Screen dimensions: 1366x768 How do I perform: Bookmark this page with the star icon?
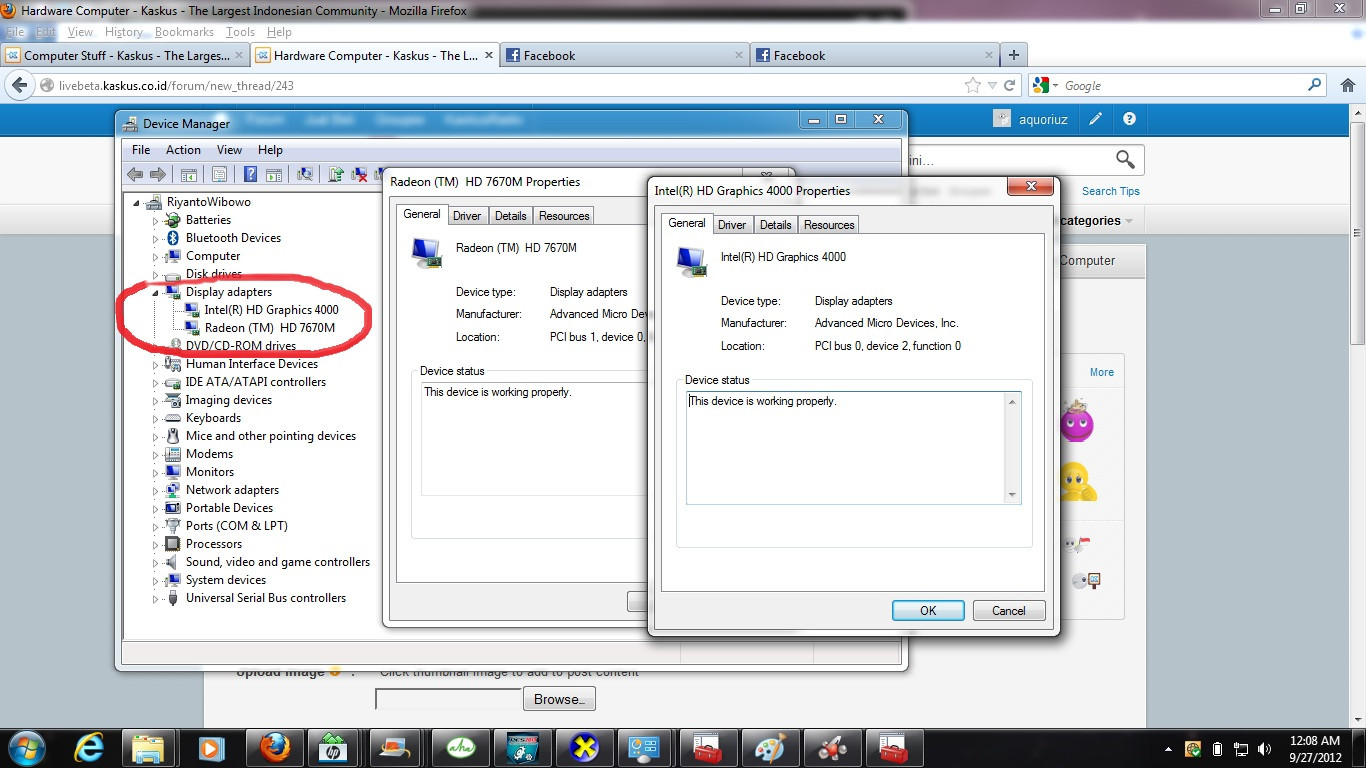coord(973,86)
